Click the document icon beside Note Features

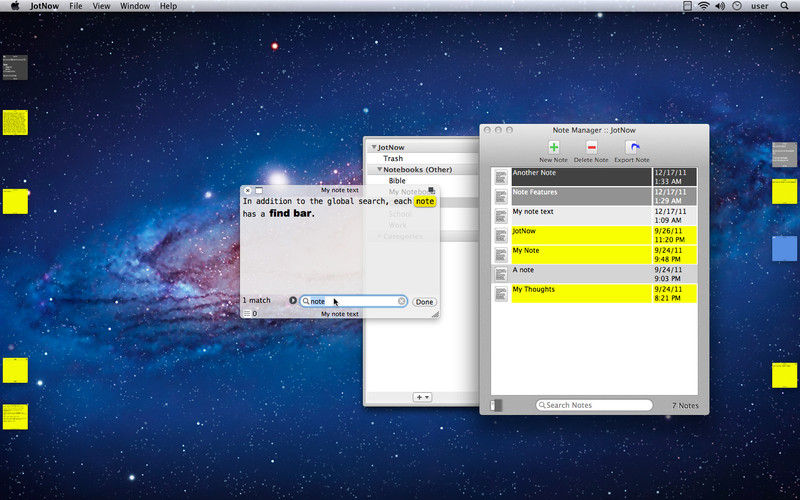(x=502, y=196)
